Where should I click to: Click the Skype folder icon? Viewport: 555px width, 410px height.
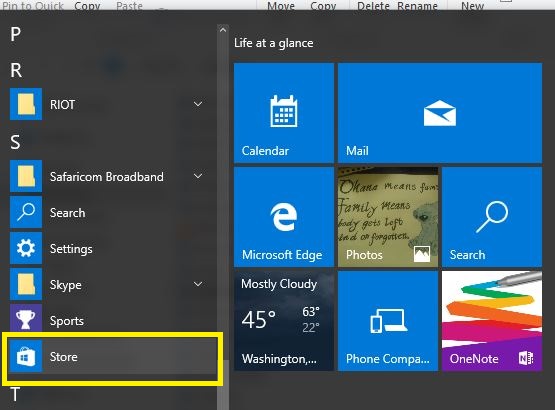(x=26, y=284)
